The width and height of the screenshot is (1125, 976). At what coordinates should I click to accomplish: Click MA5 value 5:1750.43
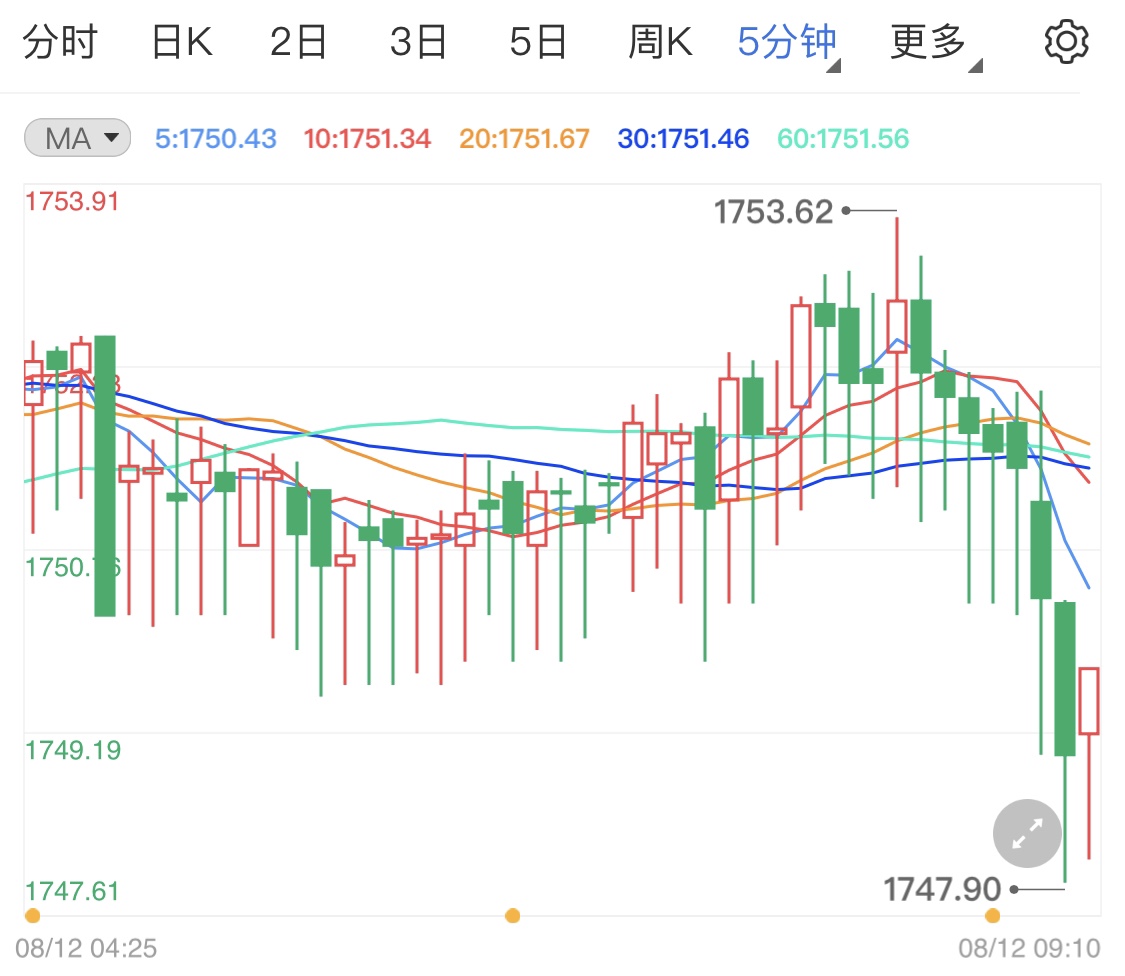[x=215, y=139]
